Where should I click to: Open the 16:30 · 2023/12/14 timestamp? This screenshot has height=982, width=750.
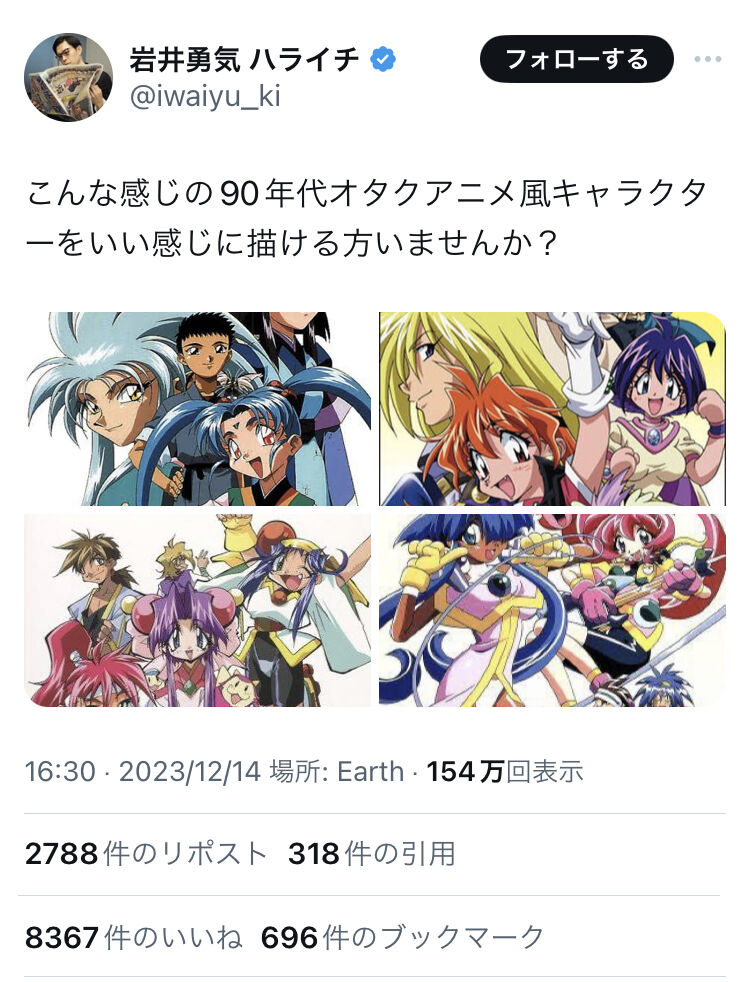tap(142, 772)
